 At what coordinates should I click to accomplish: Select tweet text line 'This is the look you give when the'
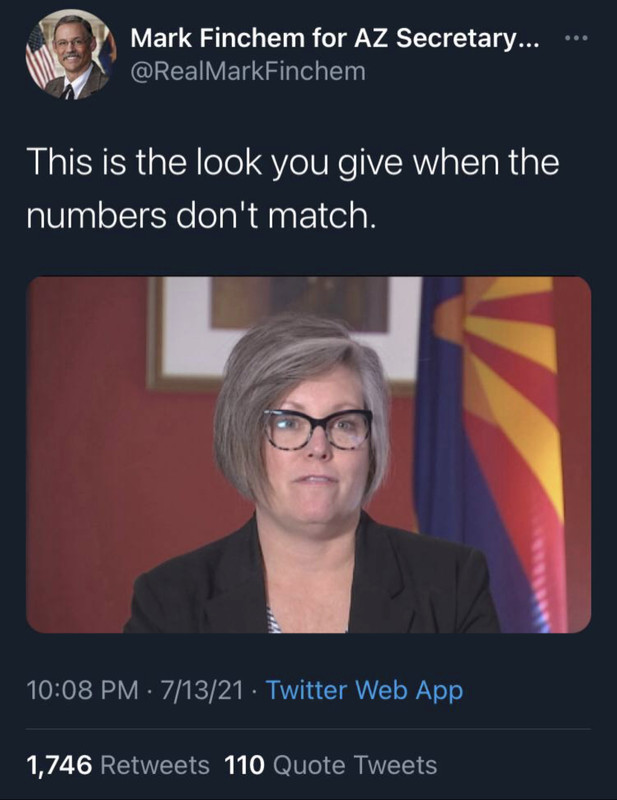pyautogui.click(x=294, y=162)
